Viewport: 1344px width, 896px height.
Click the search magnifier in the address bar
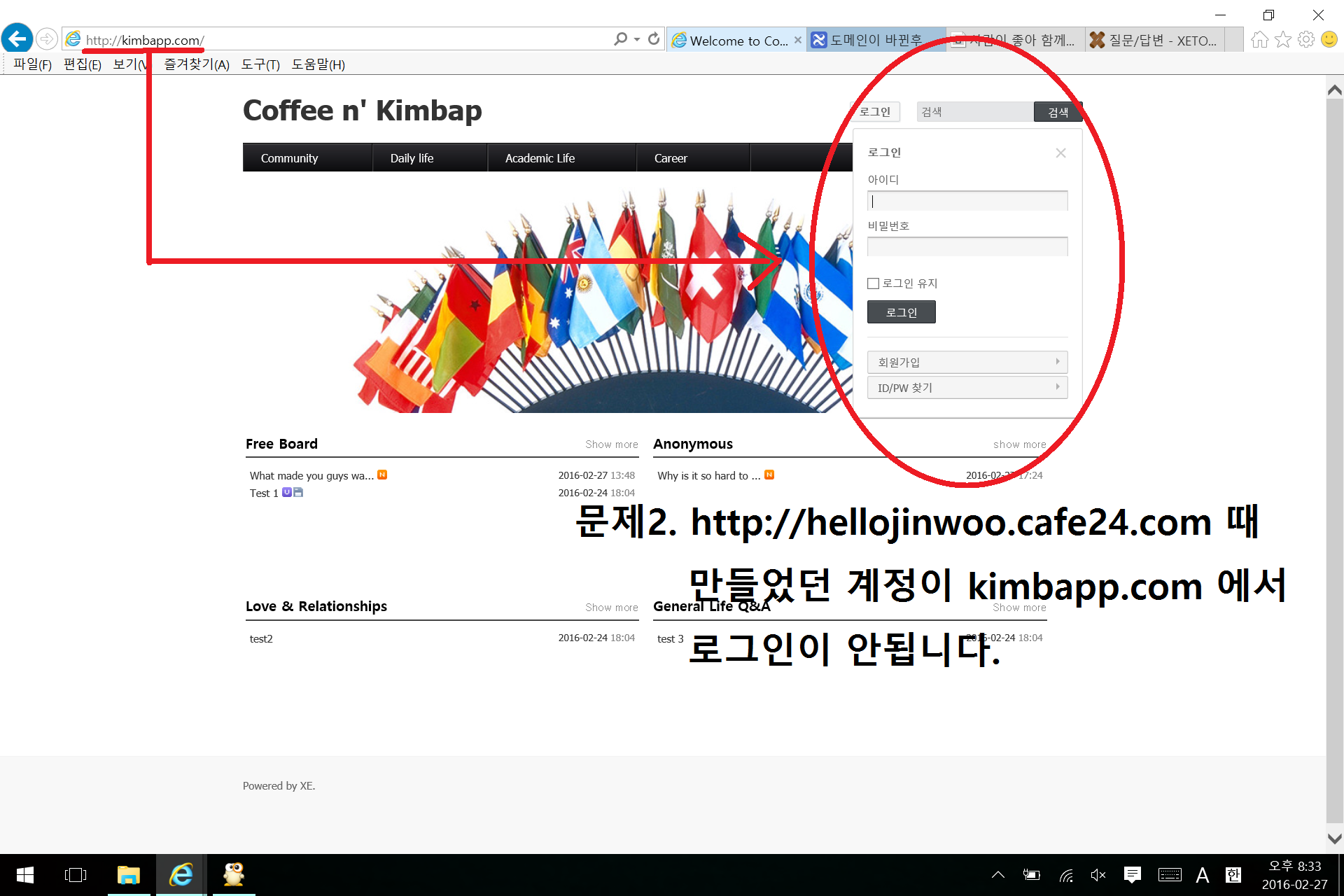click(619, 39)
